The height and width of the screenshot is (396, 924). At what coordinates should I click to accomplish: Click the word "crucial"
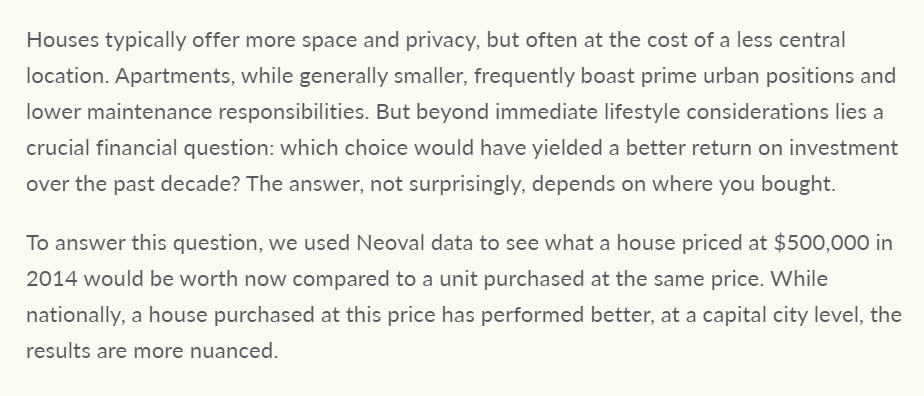58,148
